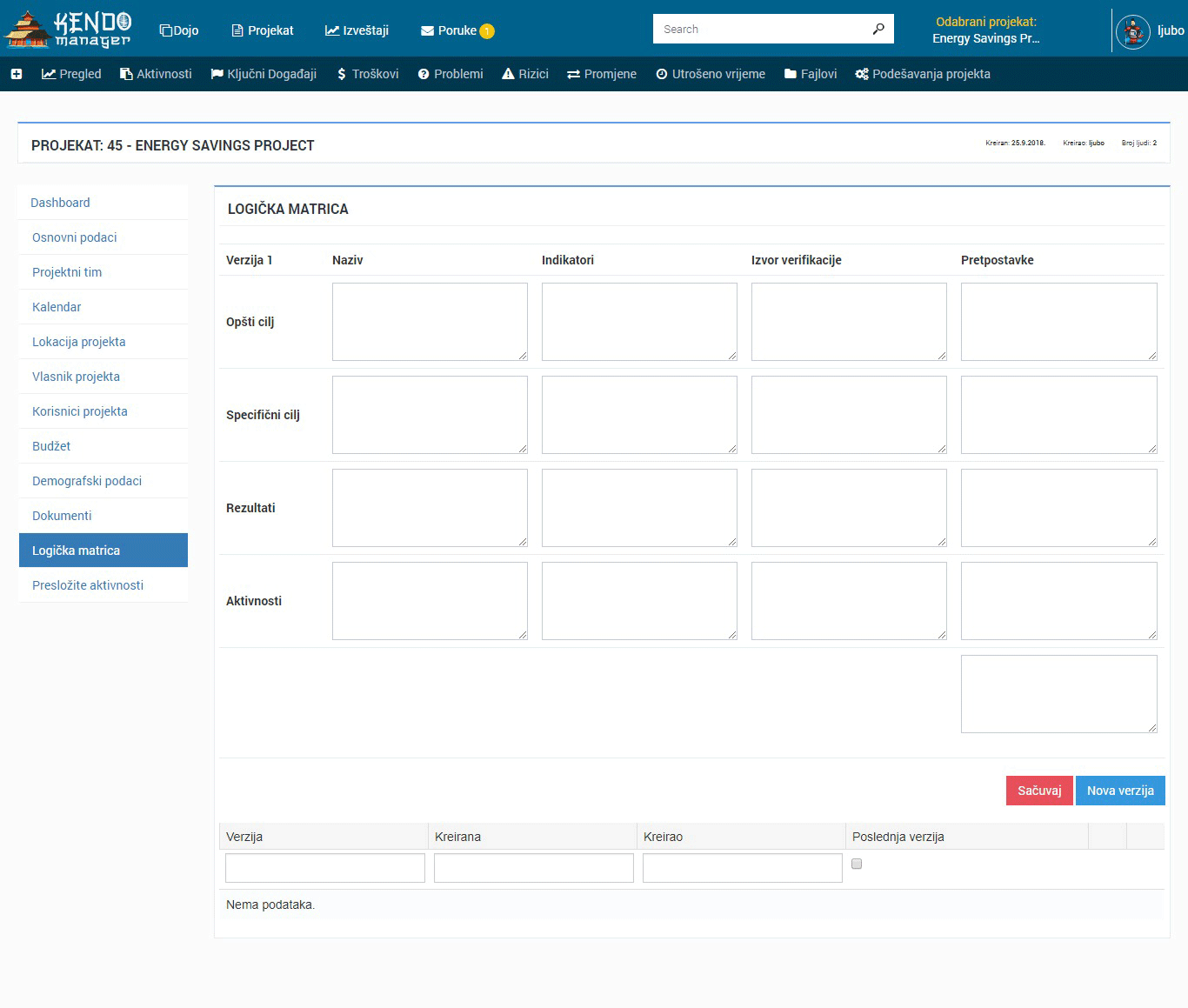Screen dimensions: 1188x1008
Task: Select Vlasnik projekta in sidebar
Action: pos(103,377)
